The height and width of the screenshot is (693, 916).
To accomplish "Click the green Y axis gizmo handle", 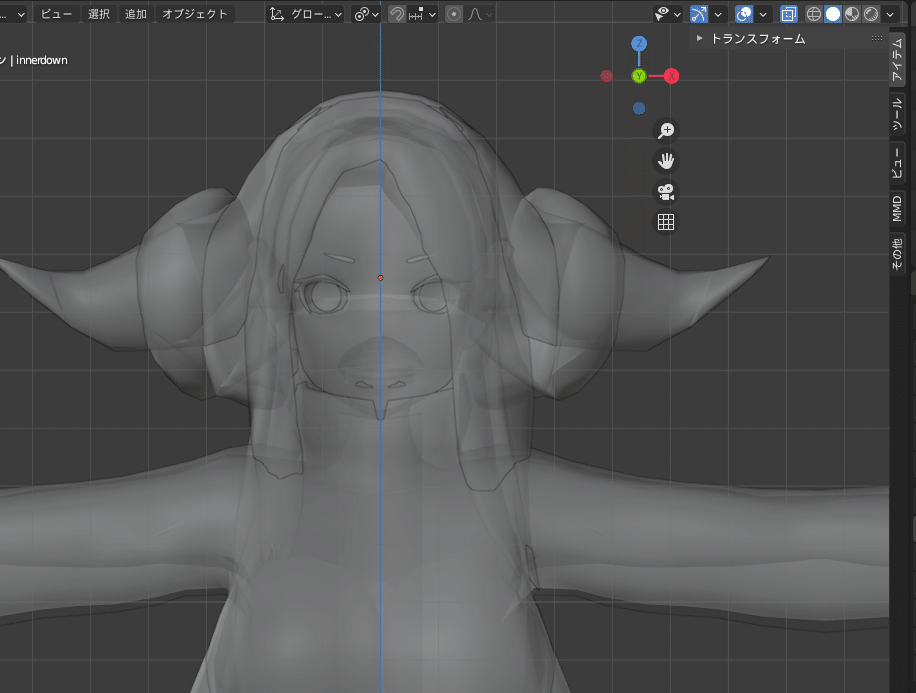I will [639, 76].
